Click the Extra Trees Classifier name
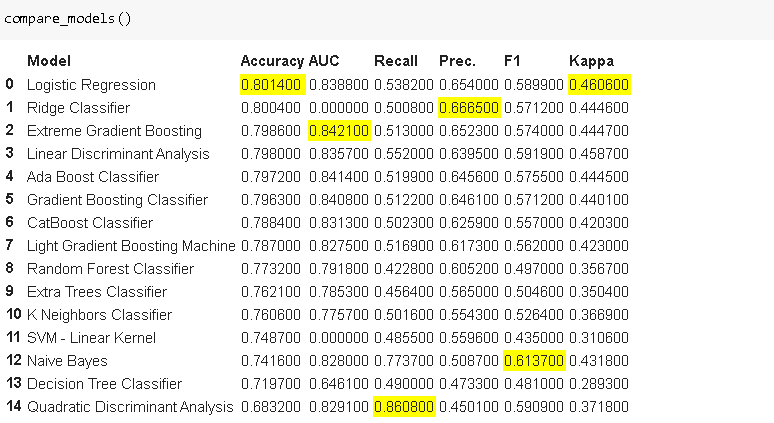Image resolution: width=774 pixels, height=423 pixels. pyautogui.click(x=97, y=292)
